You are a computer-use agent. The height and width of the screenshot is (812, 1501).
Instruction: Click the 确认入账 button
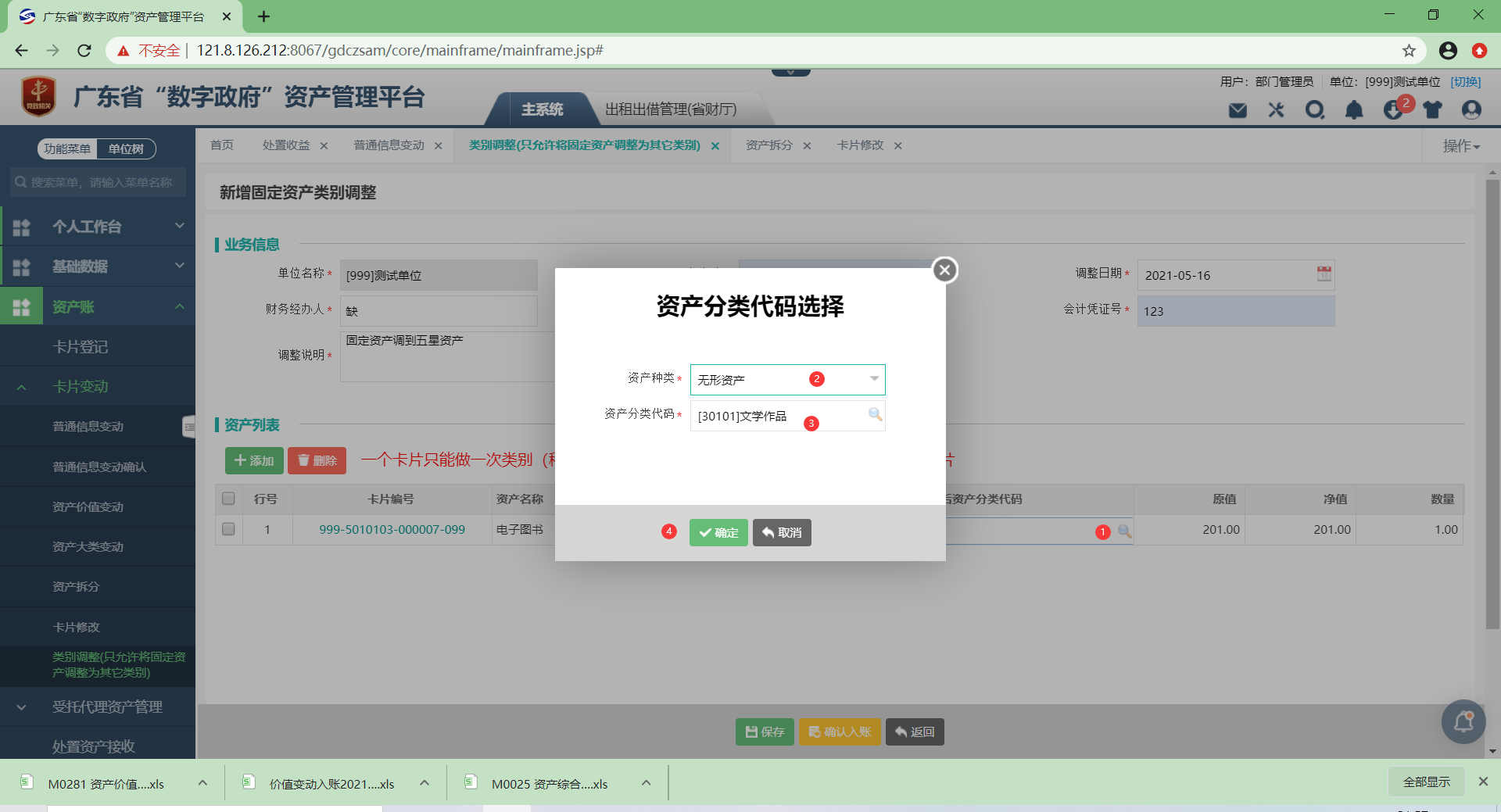[840, 732]
